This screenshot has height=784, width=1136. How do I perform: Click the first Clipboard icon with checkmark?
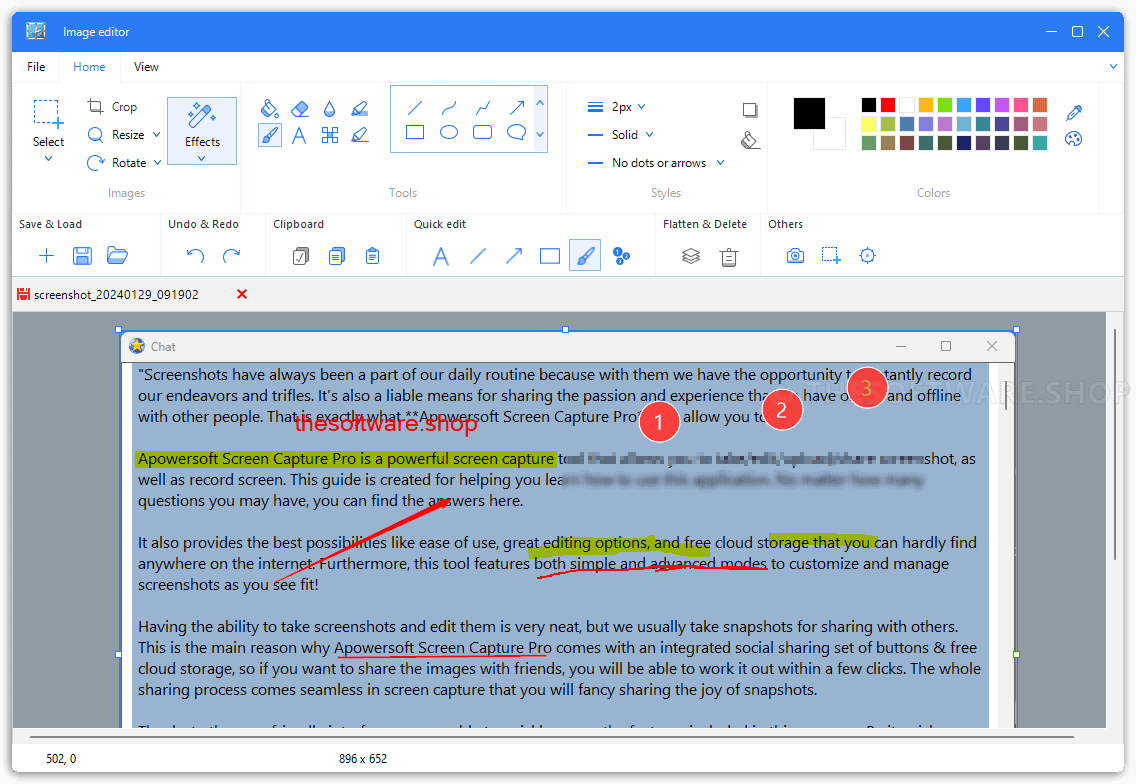(301, 256)
